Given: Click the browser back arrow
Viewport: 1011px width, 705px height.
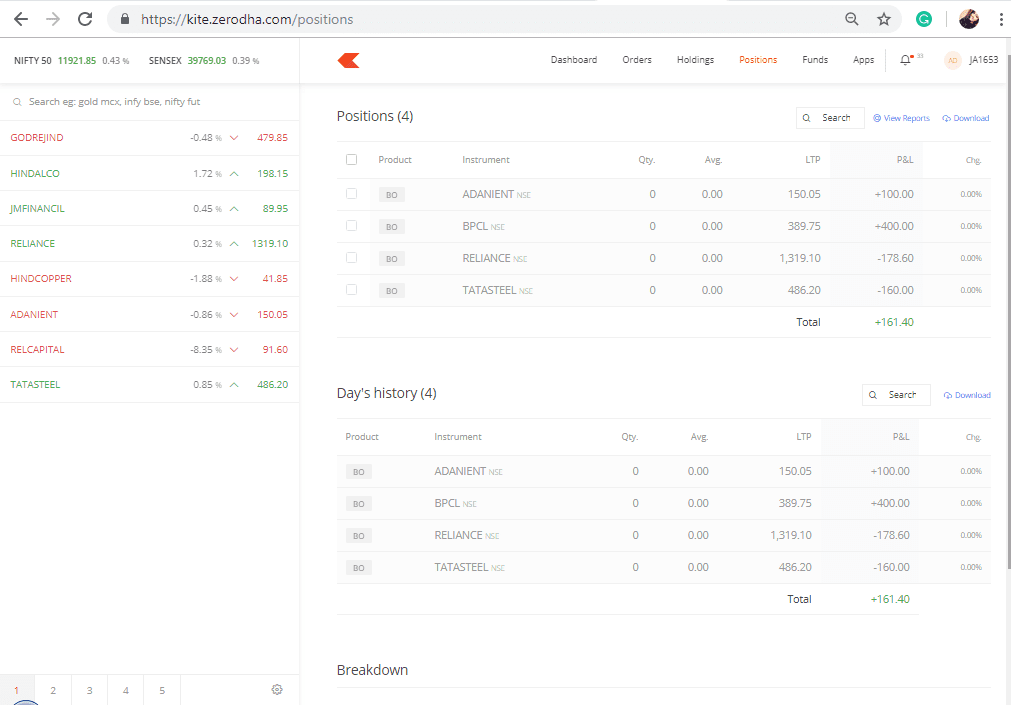Looking at the screenshot, I should pos(21,19).
